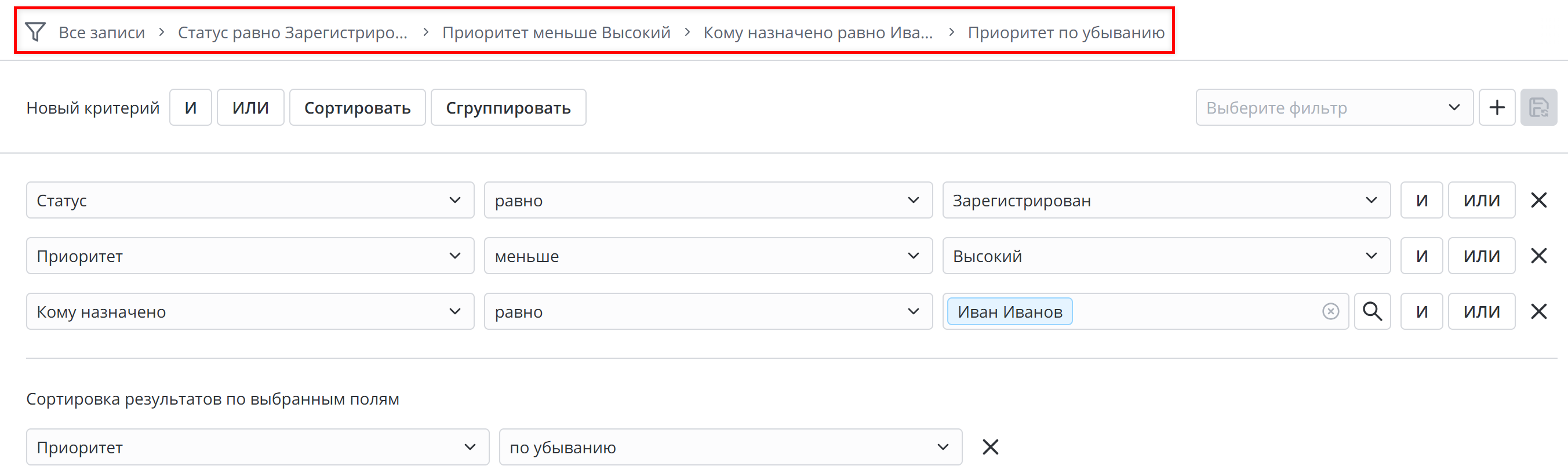Remove the Статус criterion with its X icon
The width and height of the screenshot is (1568, 473).
point(1540,199)
